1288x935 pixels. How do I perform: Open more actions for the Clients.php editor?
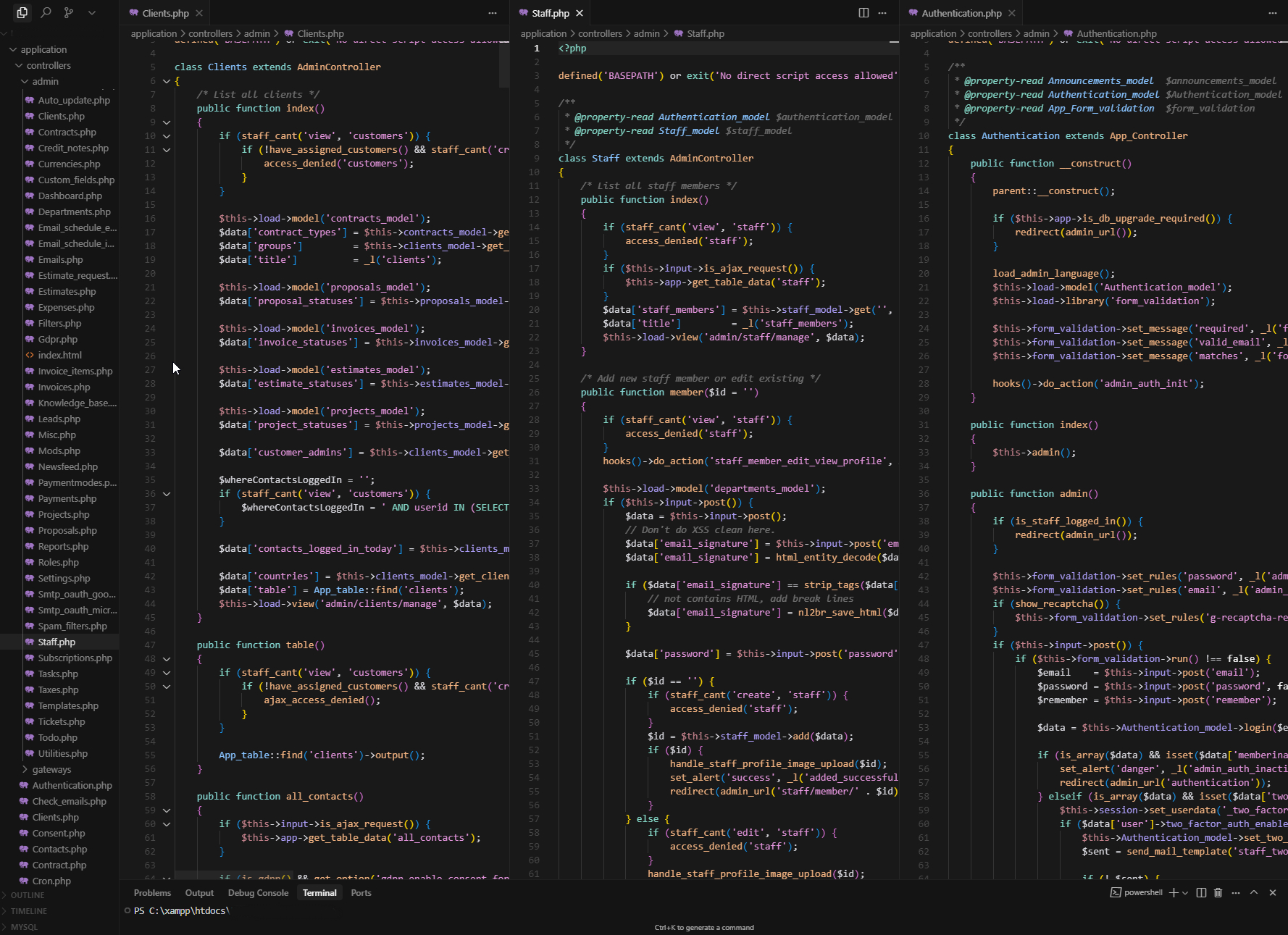[492, 12]
